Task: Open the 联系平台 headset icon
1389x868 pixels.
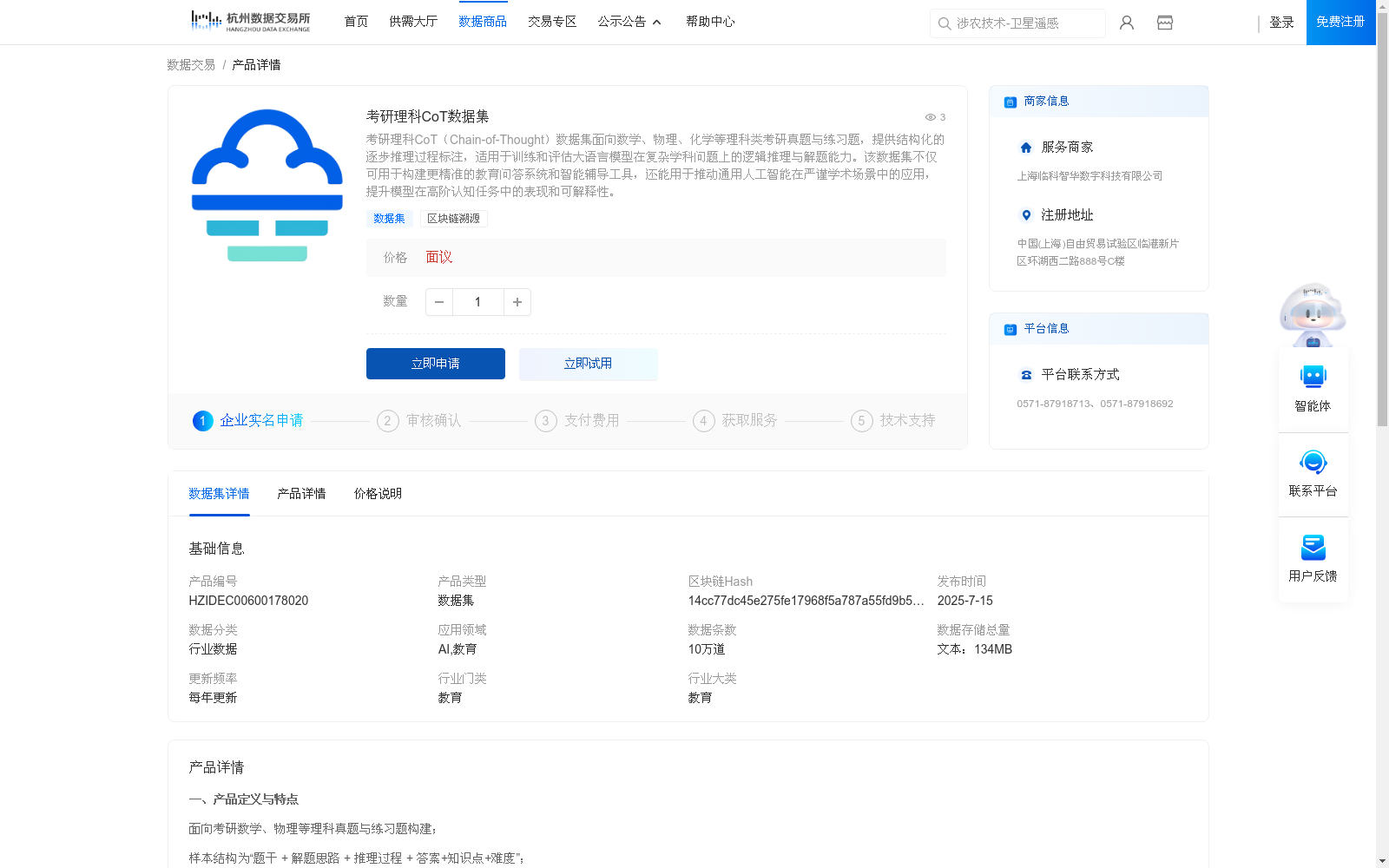Action: tap(1313, 462)
